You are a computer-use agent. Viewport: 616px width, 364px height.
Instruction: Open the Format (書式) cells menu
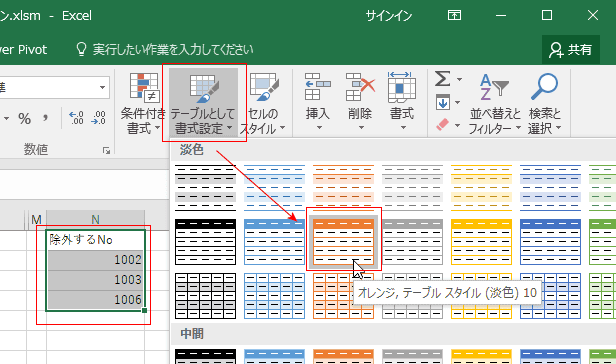coord(402,103)
